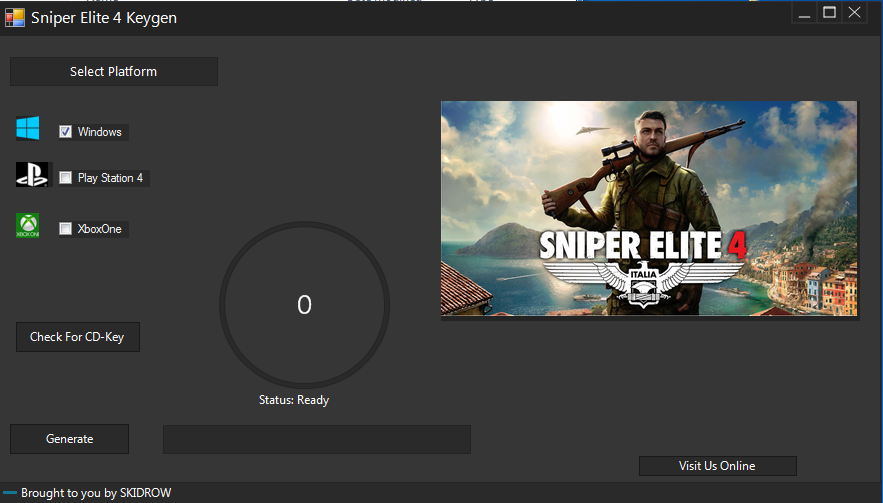The image size is (883, 503).
Task: Click the circular progress indicator showing 0
Action: point(304,305)
